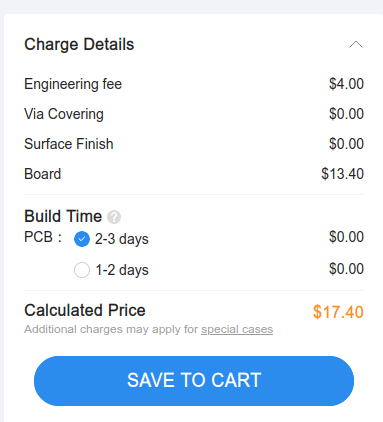This screenshot has width=383, height=422.
Task: Collapse the Charge Details section chevron
Action: point(356,44)
